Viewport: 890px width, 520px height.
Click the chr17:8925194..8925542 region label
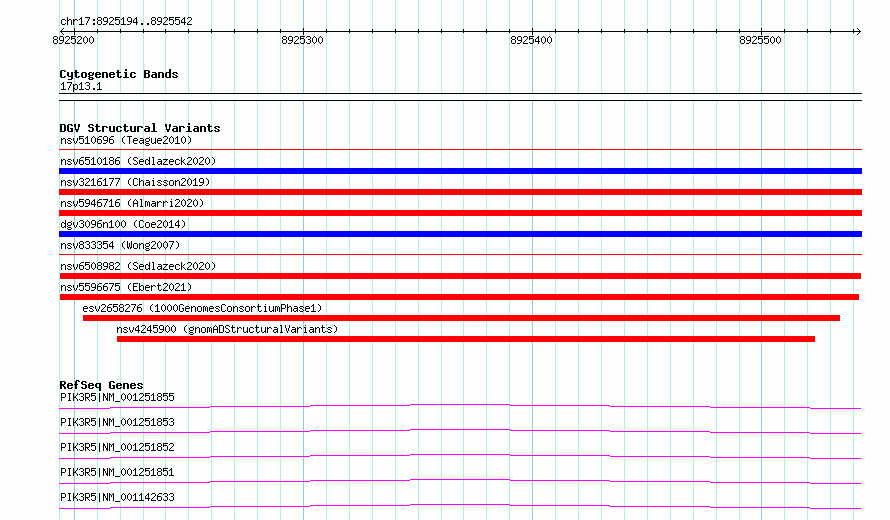coord(126,21)
